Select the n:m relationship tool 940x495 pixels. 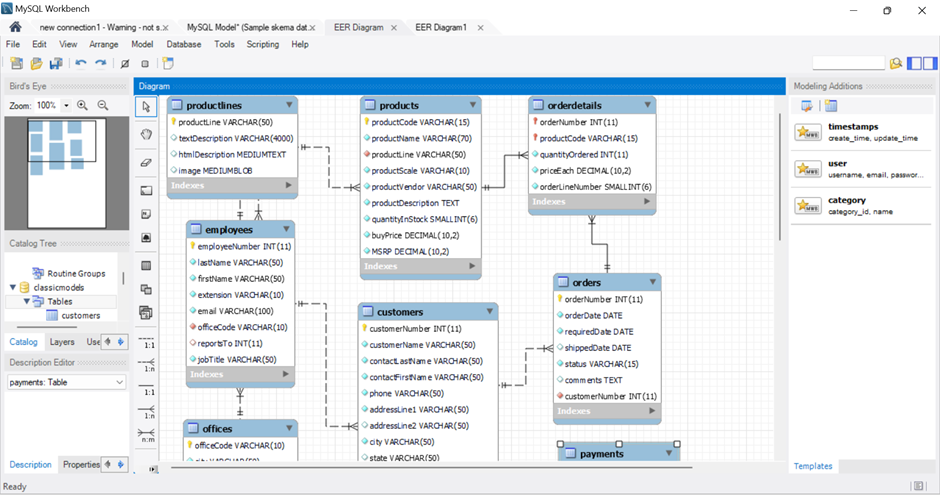pos(147,435)
